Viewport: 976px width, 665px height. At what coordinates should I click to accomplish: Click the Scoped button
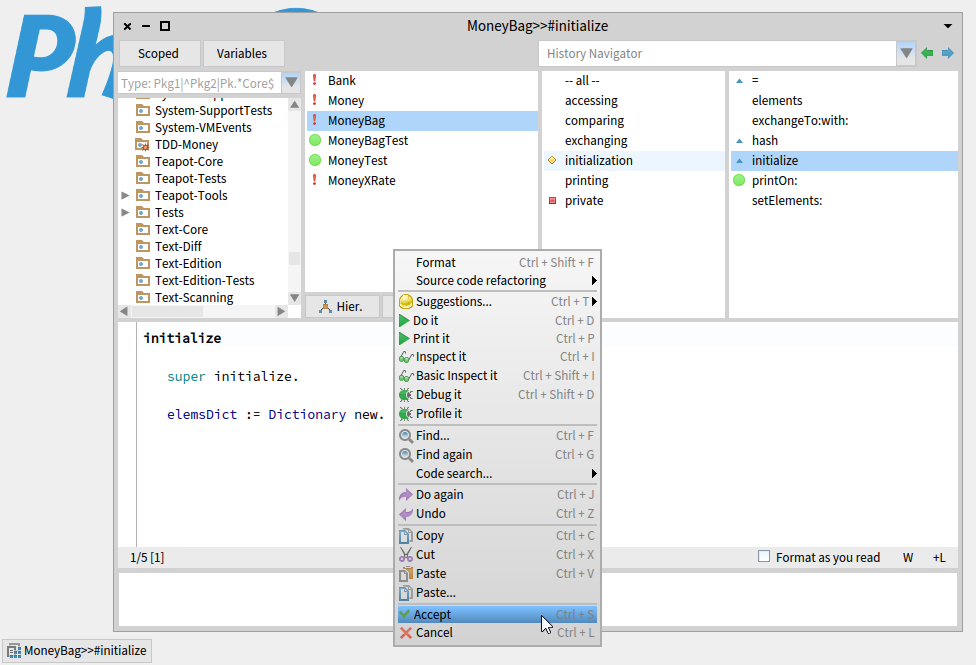[159, 54]
